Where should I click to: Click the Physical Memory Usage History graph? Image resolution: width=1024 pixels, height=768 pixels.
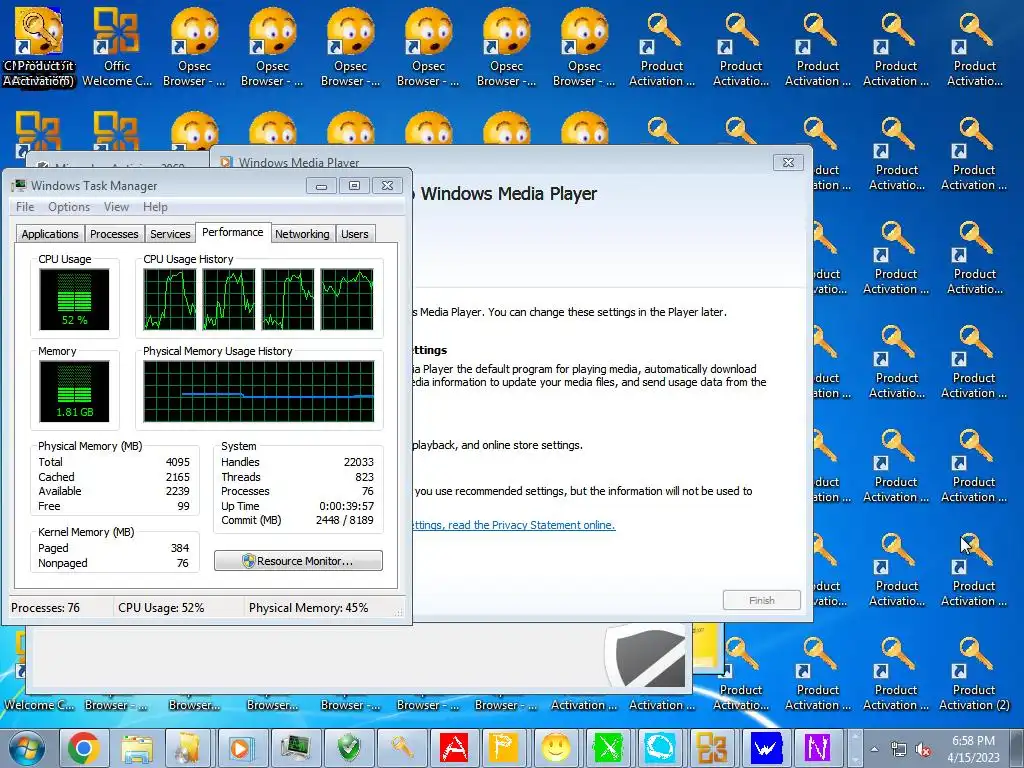coord(259,391)
